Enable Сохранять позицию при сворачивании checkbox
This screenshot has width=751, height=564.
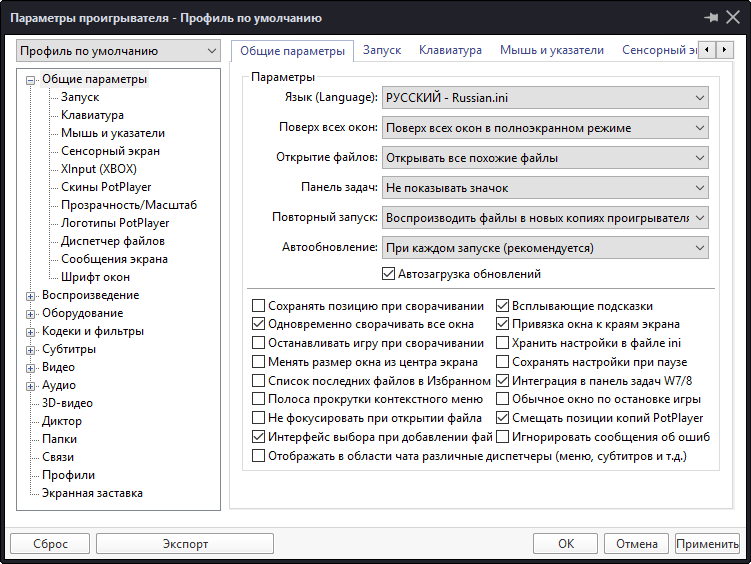click(259, 306)
